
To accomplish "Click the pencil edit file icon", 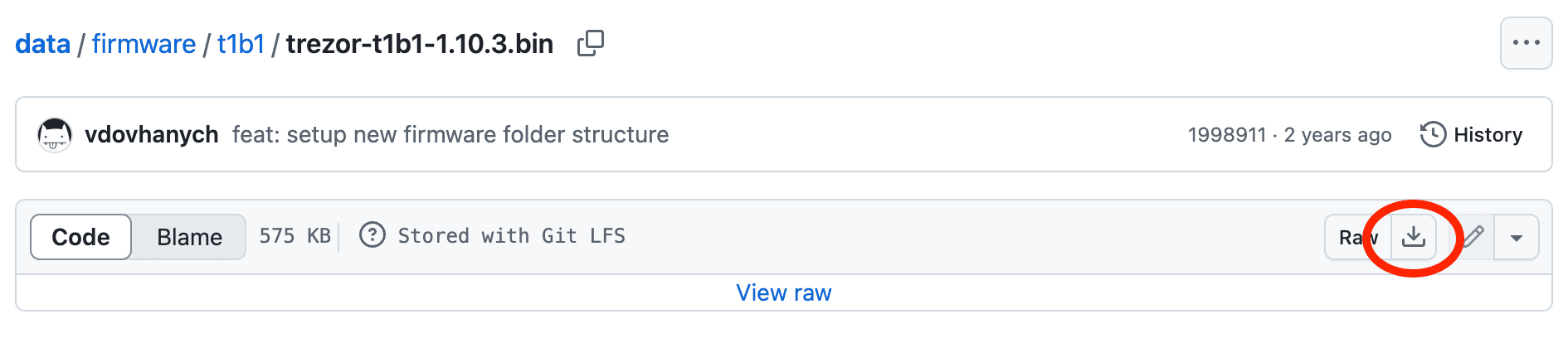I will click(x=1473, y=237).
